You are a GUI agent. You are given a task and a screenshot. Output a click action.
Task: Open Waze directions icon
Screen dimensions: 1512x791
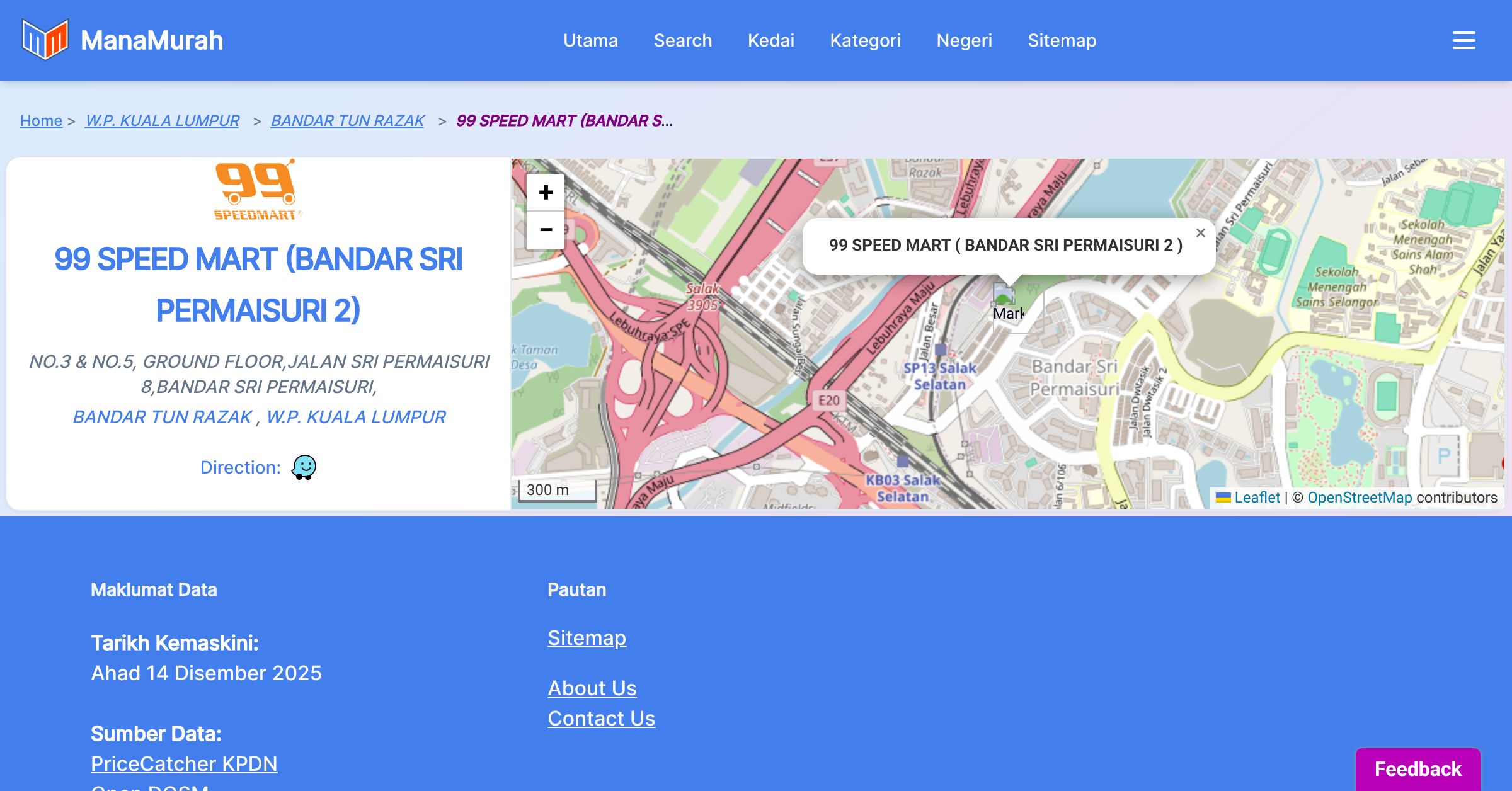pos(304,467)
